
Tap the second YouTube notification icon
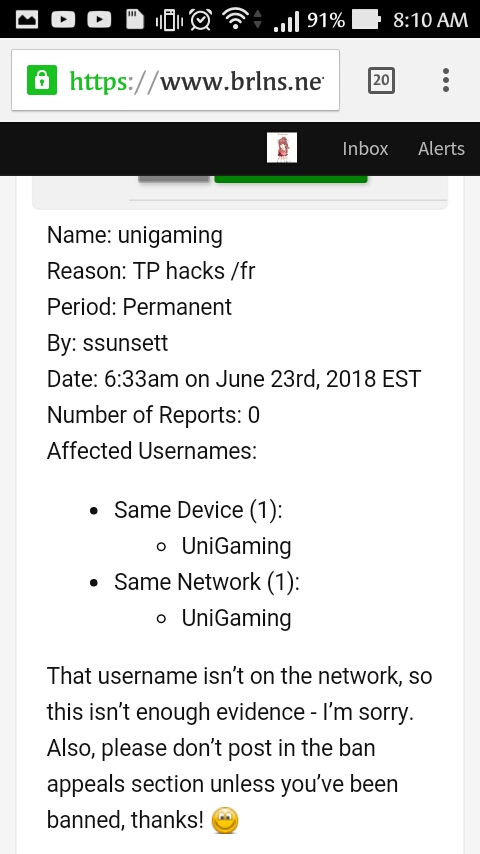coord(99,20)
